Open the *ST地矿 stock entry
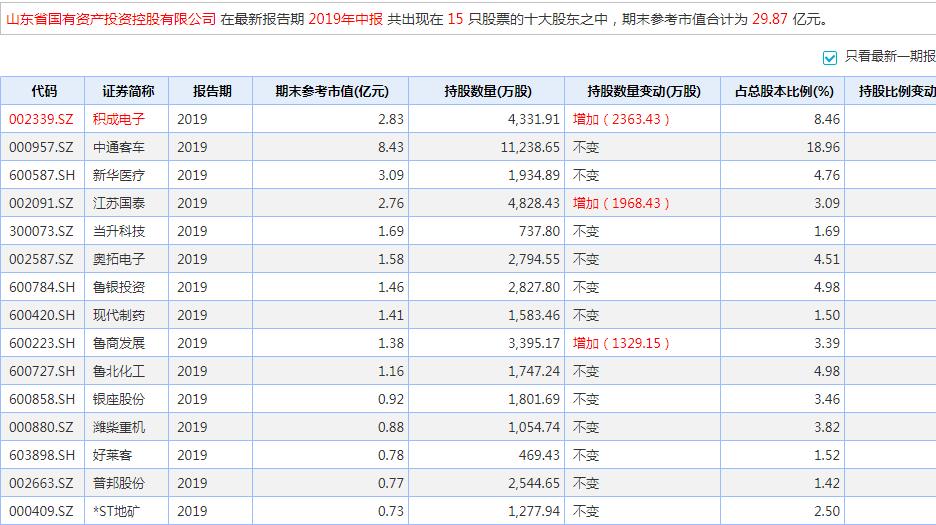This screenshot has height=525, width=936. [119, 511]
